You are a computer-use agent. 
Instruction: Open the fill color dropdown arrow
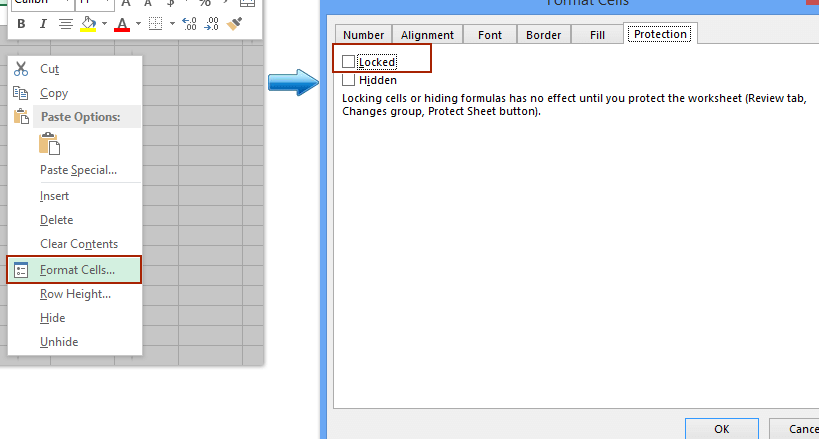pos(104,24)
